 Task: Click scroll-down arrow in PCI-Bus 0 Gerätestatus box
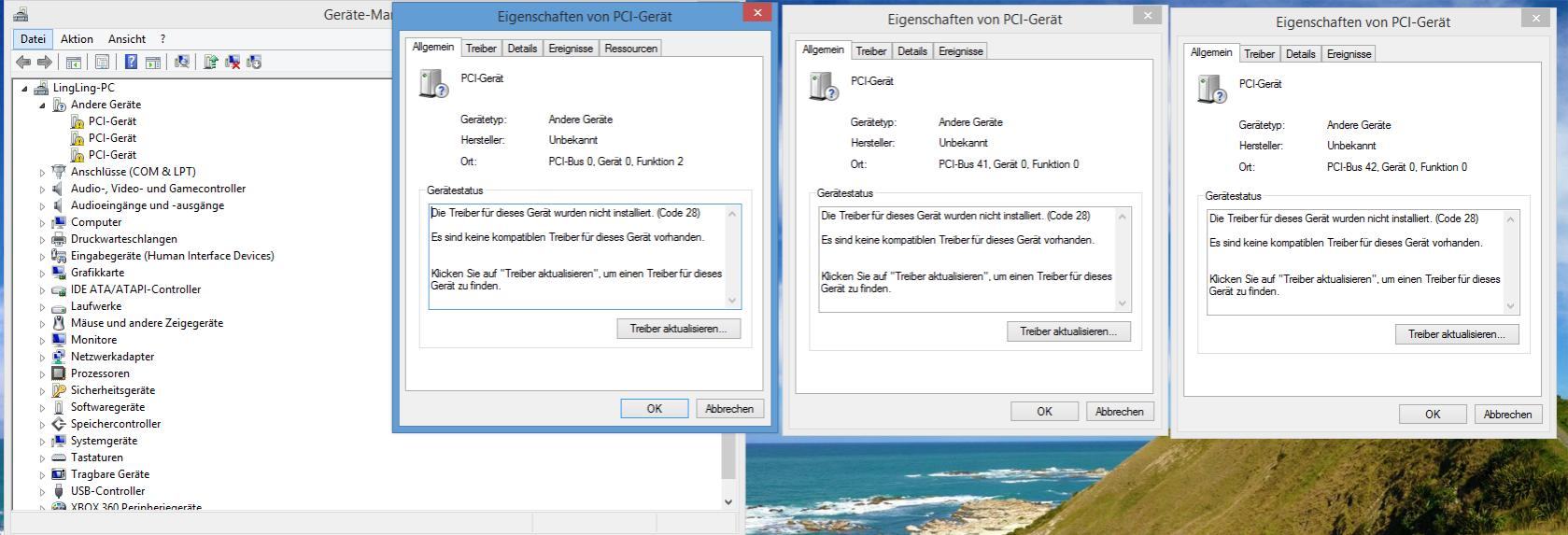[732, 301]
